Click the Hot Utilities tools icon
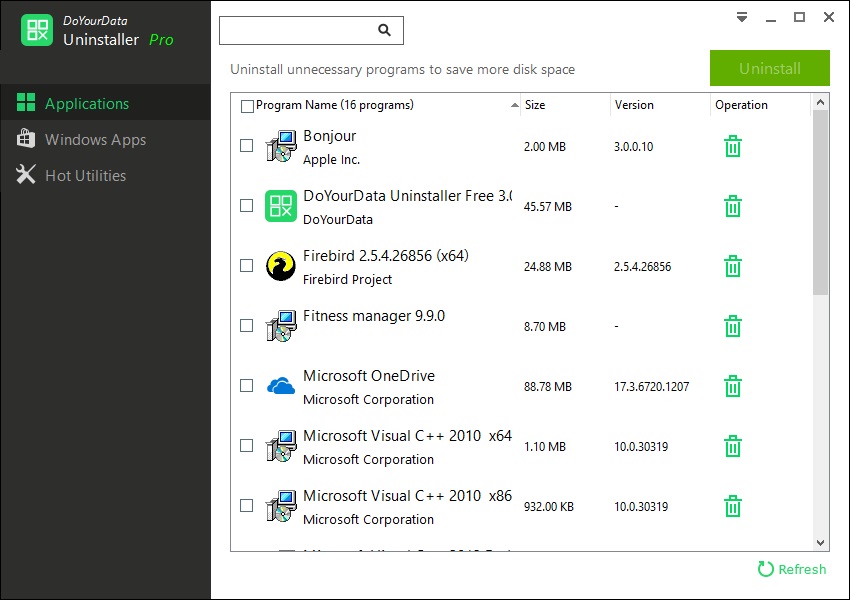This screenshot has width=850, height=600. coord(26,175)
